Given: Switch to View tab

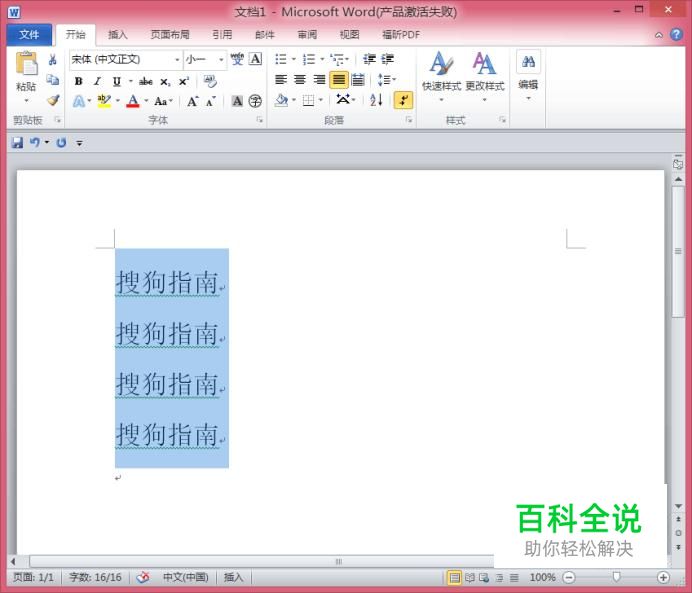Looking at the screenshot, I should [x=350, y=34].
